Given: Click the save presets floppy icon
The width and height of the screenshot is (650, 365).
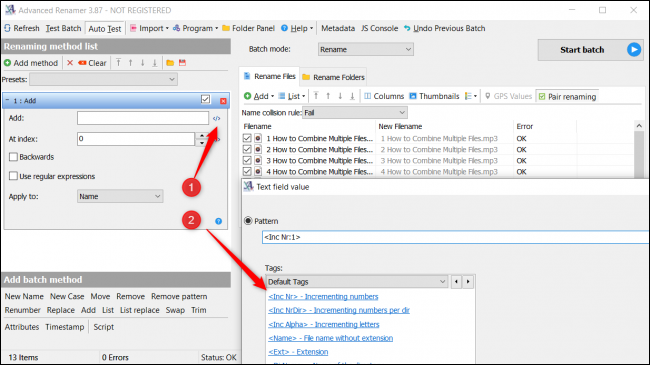Looking at the screenshot, I should coord(182,63).
